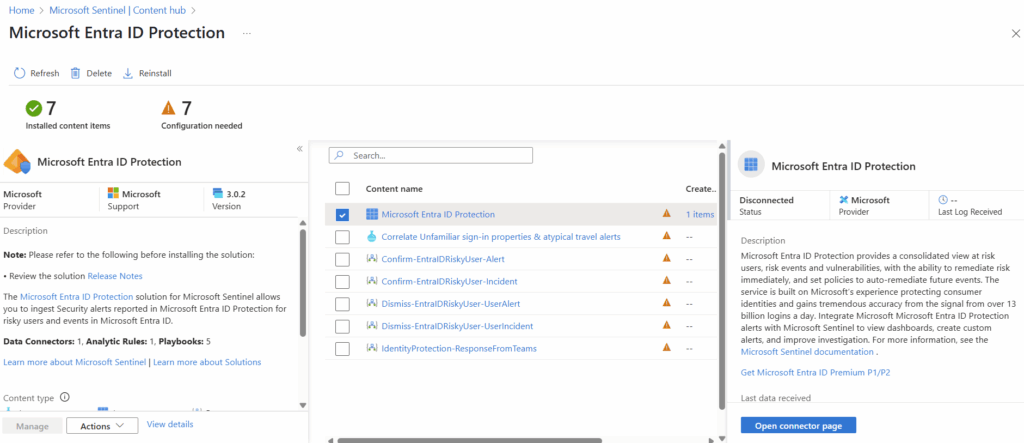Screen dimensions: 1024x443
Task: Click the version 3.0.2 icon
Action: [217, 194]
